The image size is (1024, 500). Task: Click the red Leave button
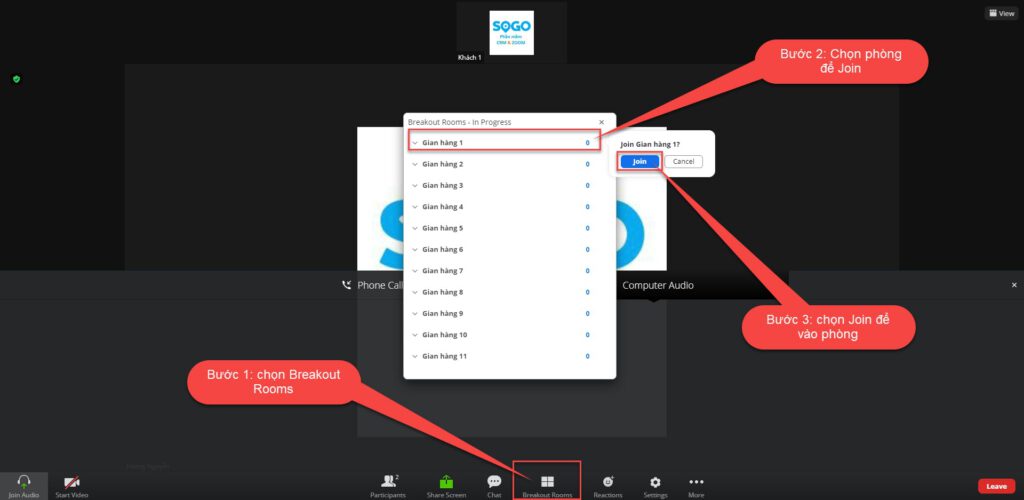[996, 486]
